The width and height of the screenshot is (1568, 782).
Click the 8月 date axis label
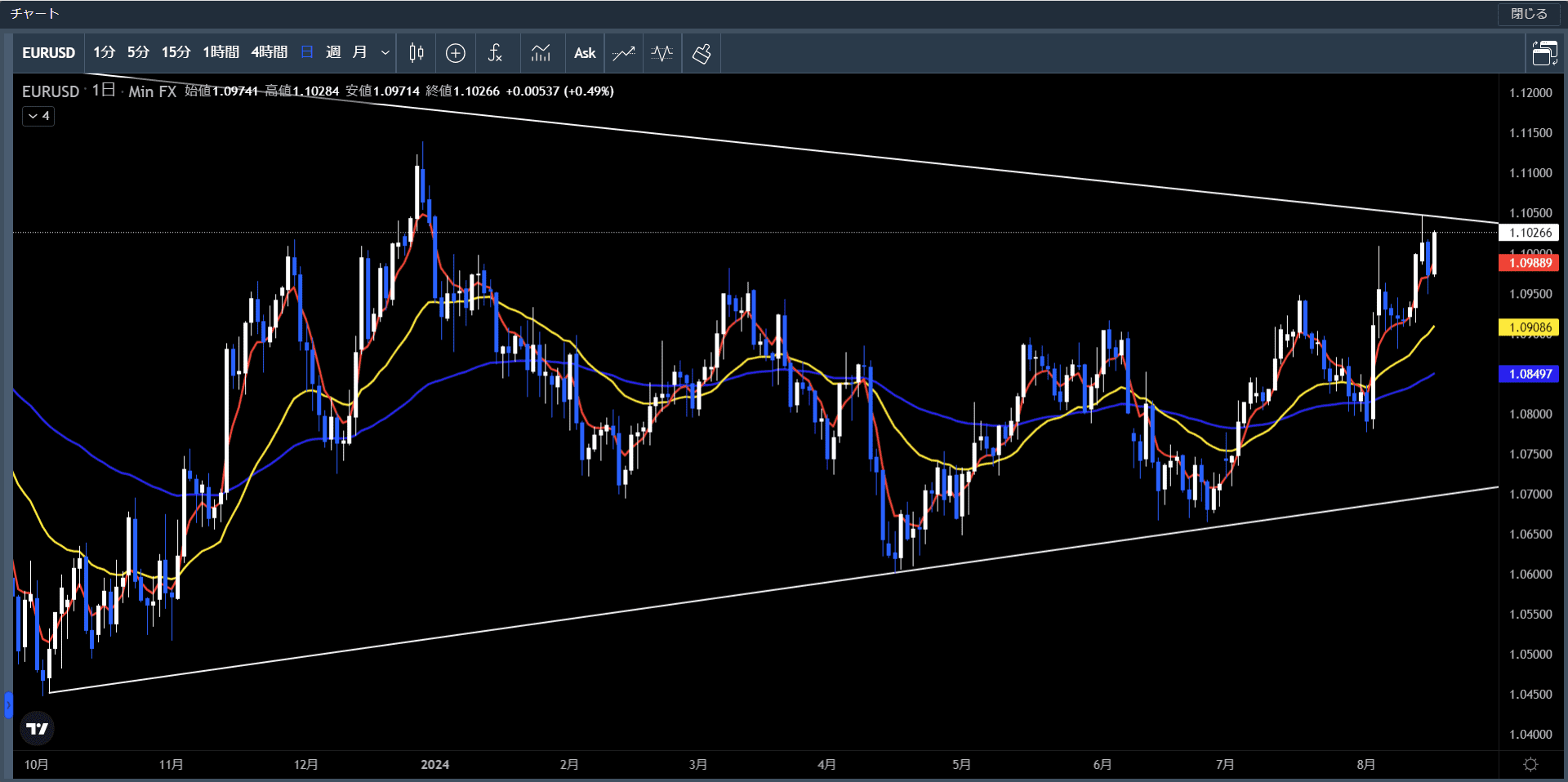[x=1366, y=765]
